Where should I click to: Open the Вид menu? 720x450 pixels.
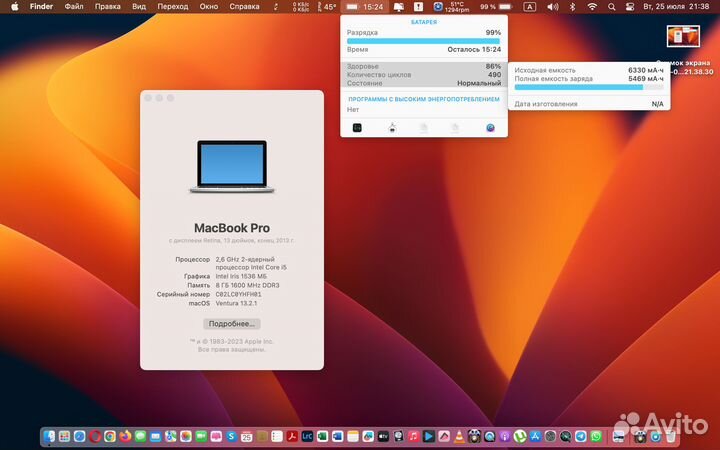coord(139,6)
